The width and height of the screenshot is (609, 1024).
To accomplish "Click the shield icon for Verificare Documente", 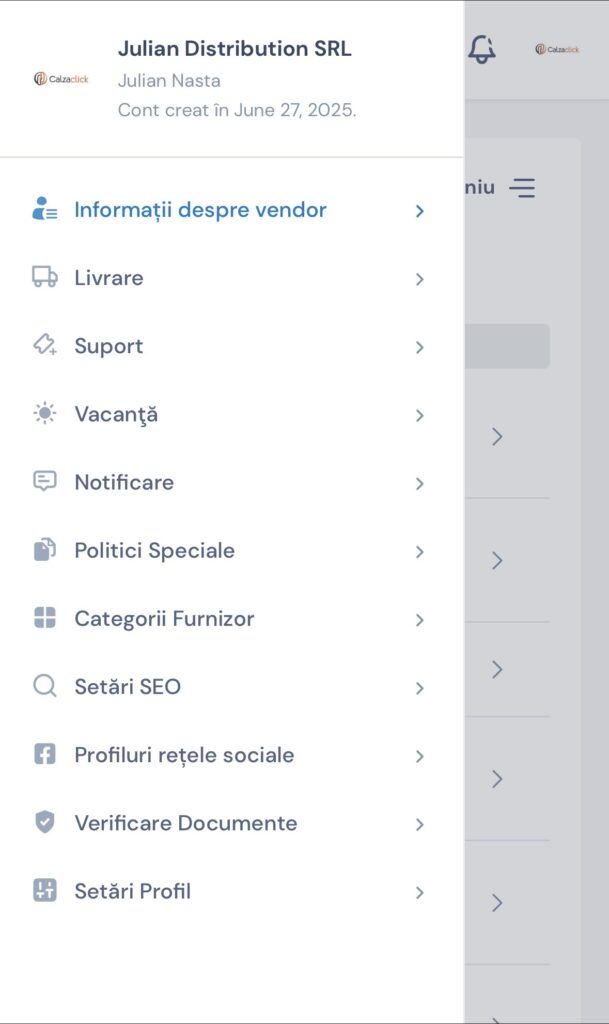I will [45, 823].
